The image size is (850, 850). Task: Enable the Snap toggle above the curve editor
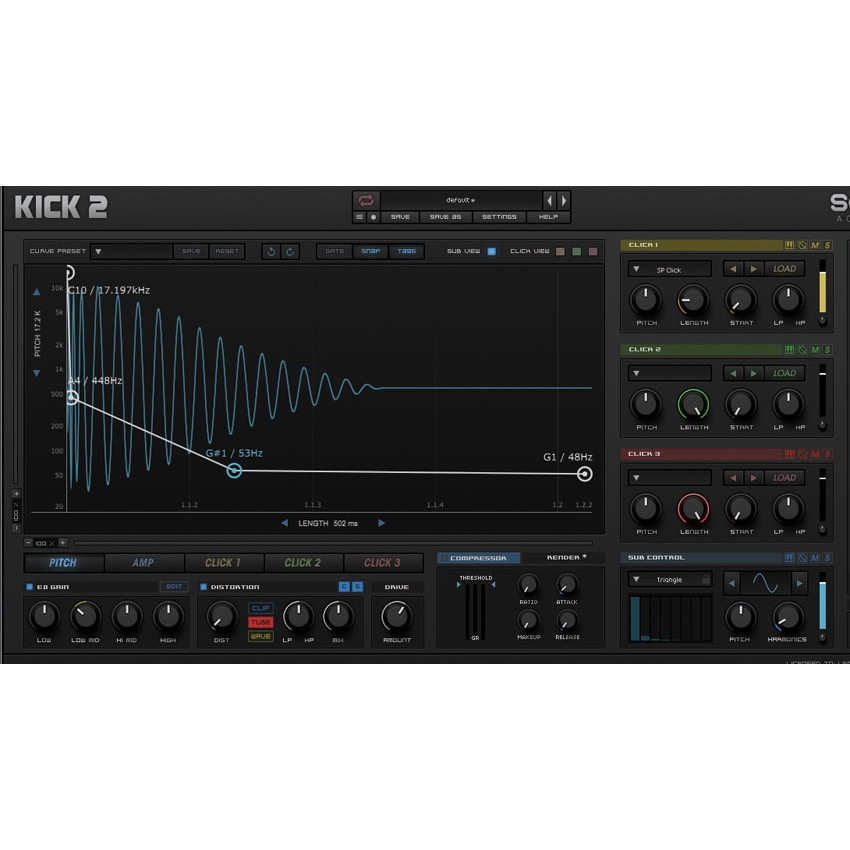click(x=369, y=251)
